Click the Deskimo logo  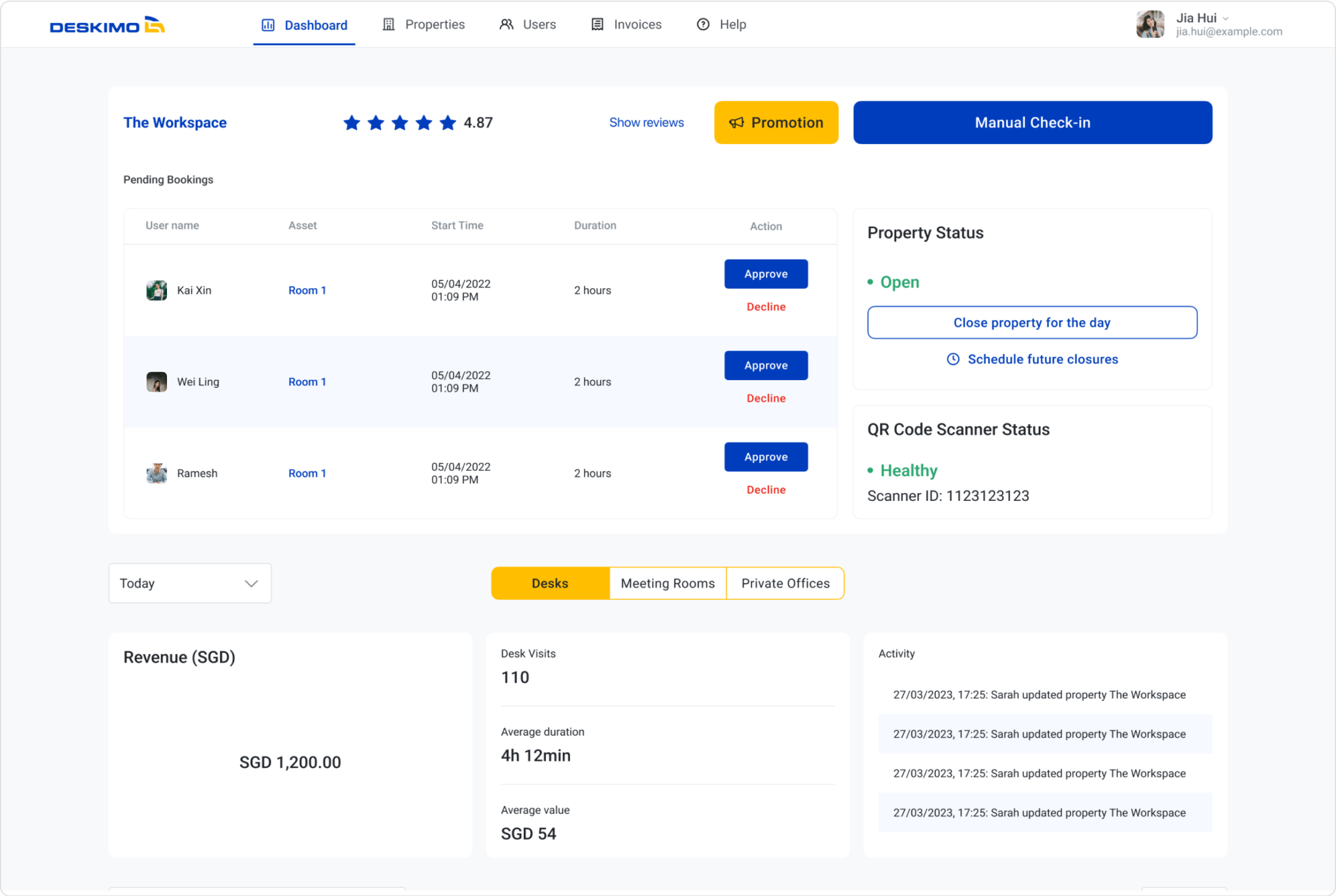coord(107,25)
